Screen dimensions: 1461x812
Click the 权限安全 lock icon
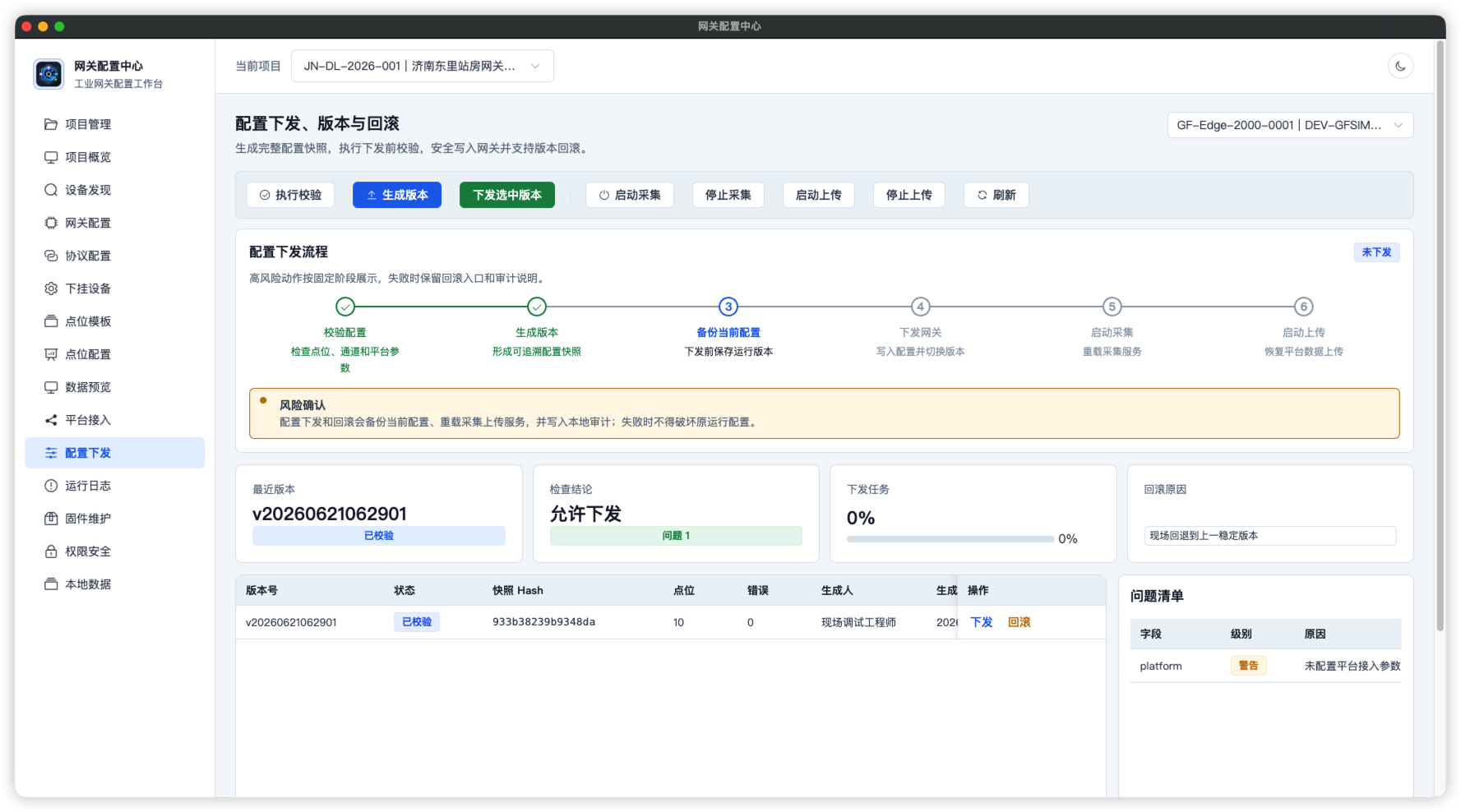[51, 551]
